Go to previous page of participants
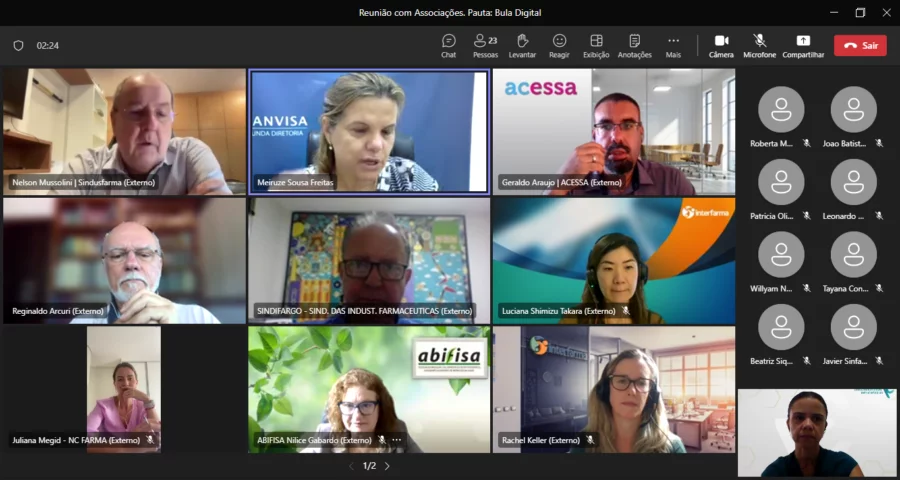Image resolution: width=900 pixels, height=480 pixels. [x=350, y=466]
